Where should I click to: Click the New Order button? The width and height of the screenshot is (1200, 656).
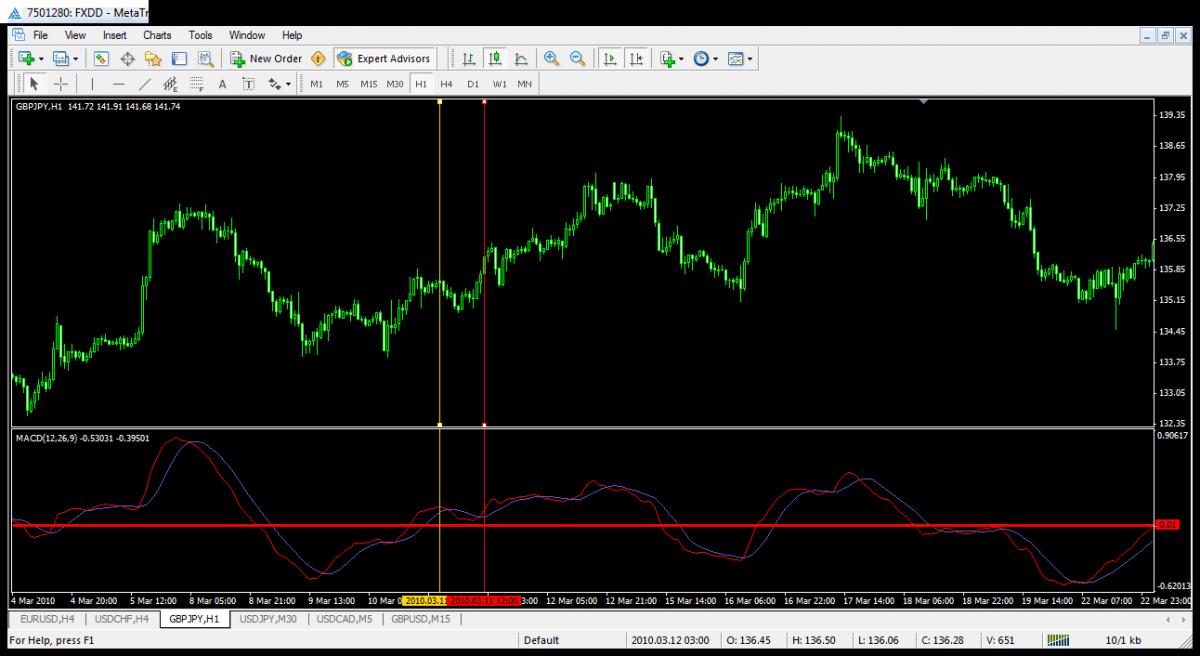(x=266, y=59)
